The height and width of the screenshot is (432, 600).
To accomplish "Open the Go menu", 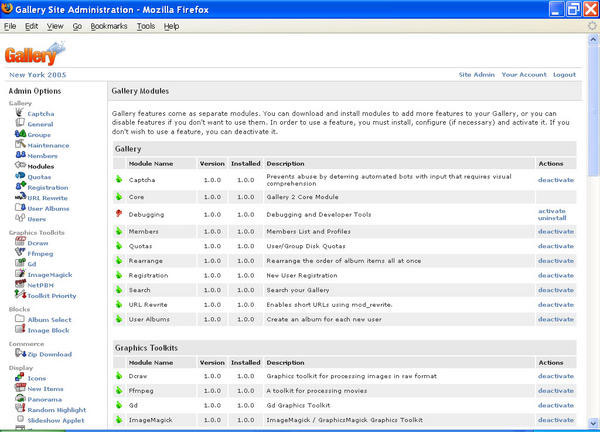I will click(77, 26).
